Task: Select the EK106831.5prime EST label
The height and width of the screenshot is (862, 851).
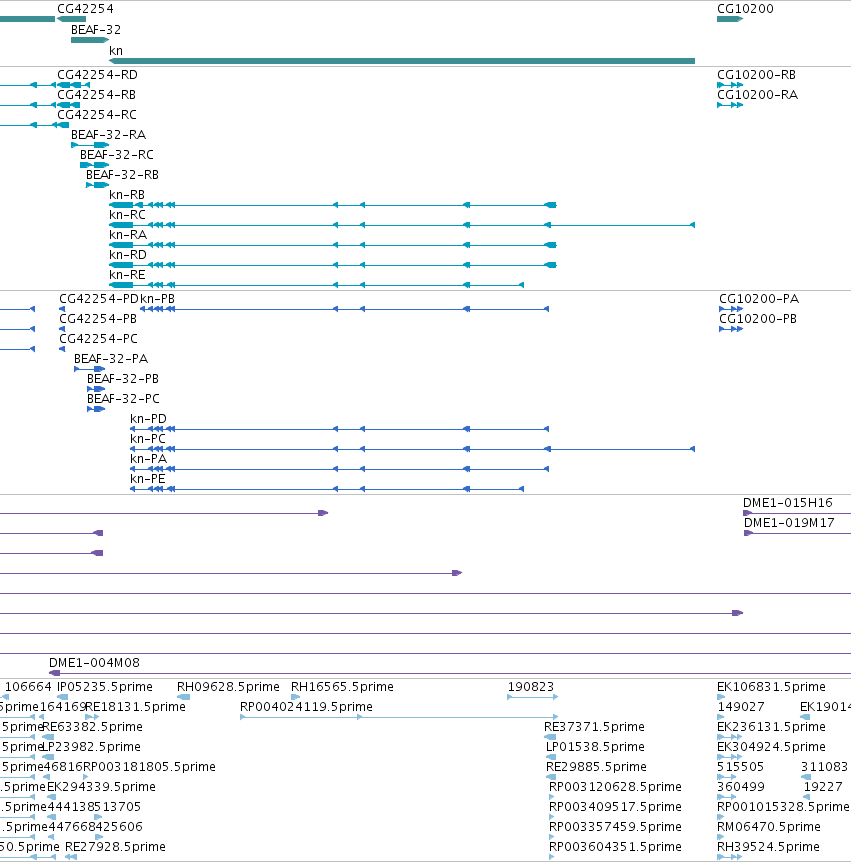Action: pos(771,687)
